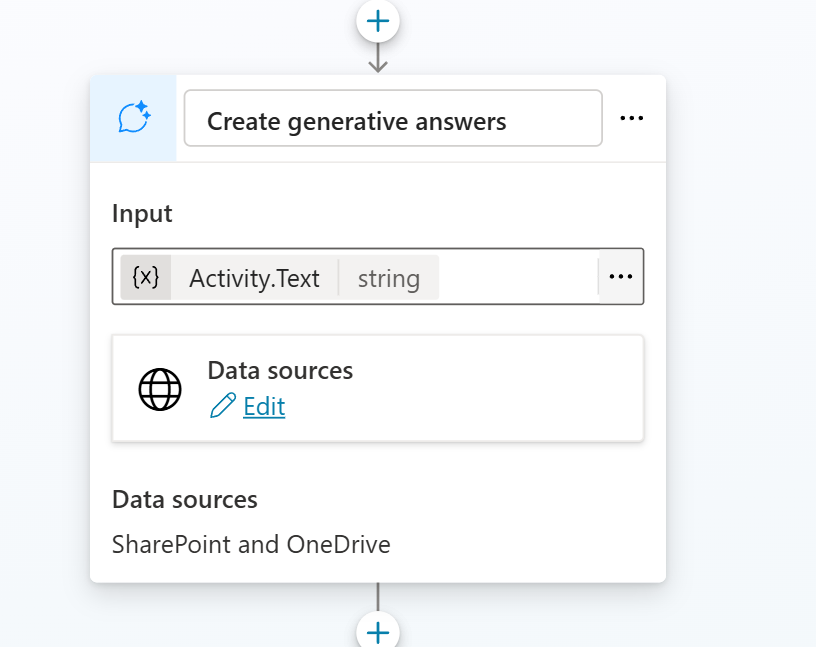
Task: Click the bottom 'Data sources' section label
Action: (185, 500)
